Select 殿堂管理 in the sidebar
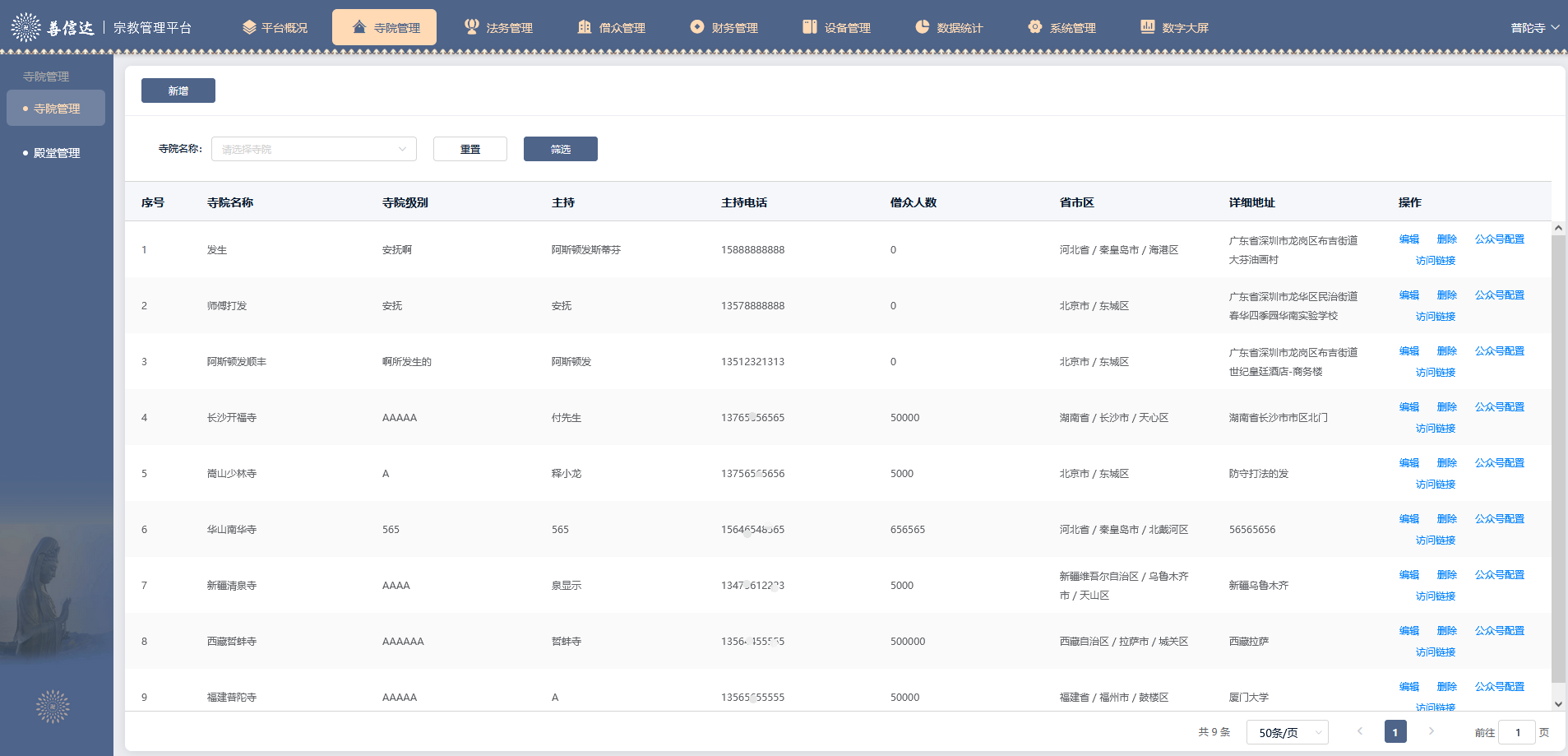The height and width of the screenshot is (756, 1568). click(x=57, y=153)
